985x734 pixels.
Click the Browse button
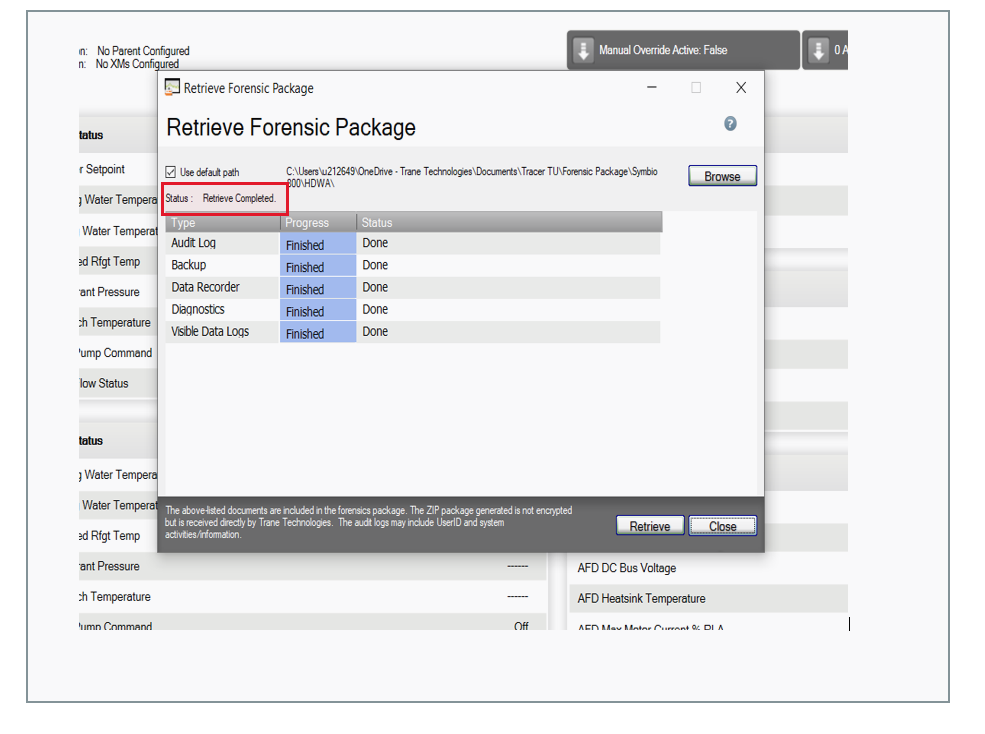(x=722, y=176)
